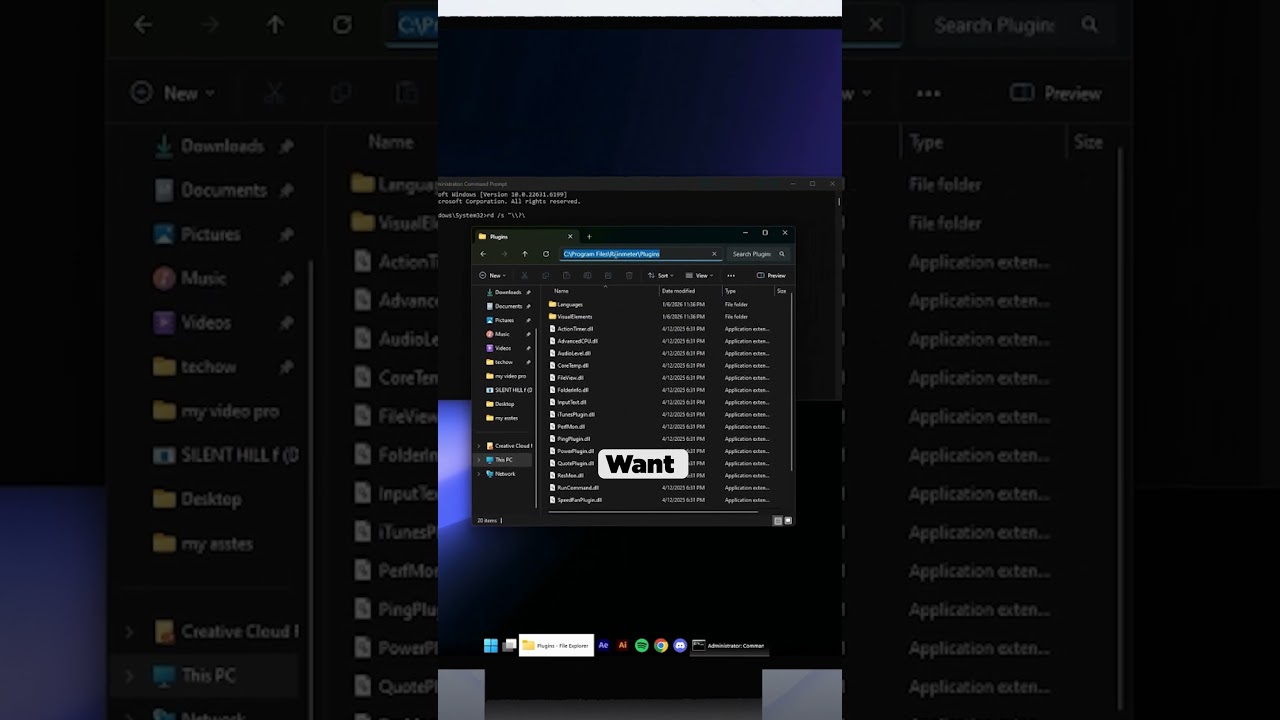Clear the address bar with X button
The image size is (1280, 720).
[x=714, y=254]
